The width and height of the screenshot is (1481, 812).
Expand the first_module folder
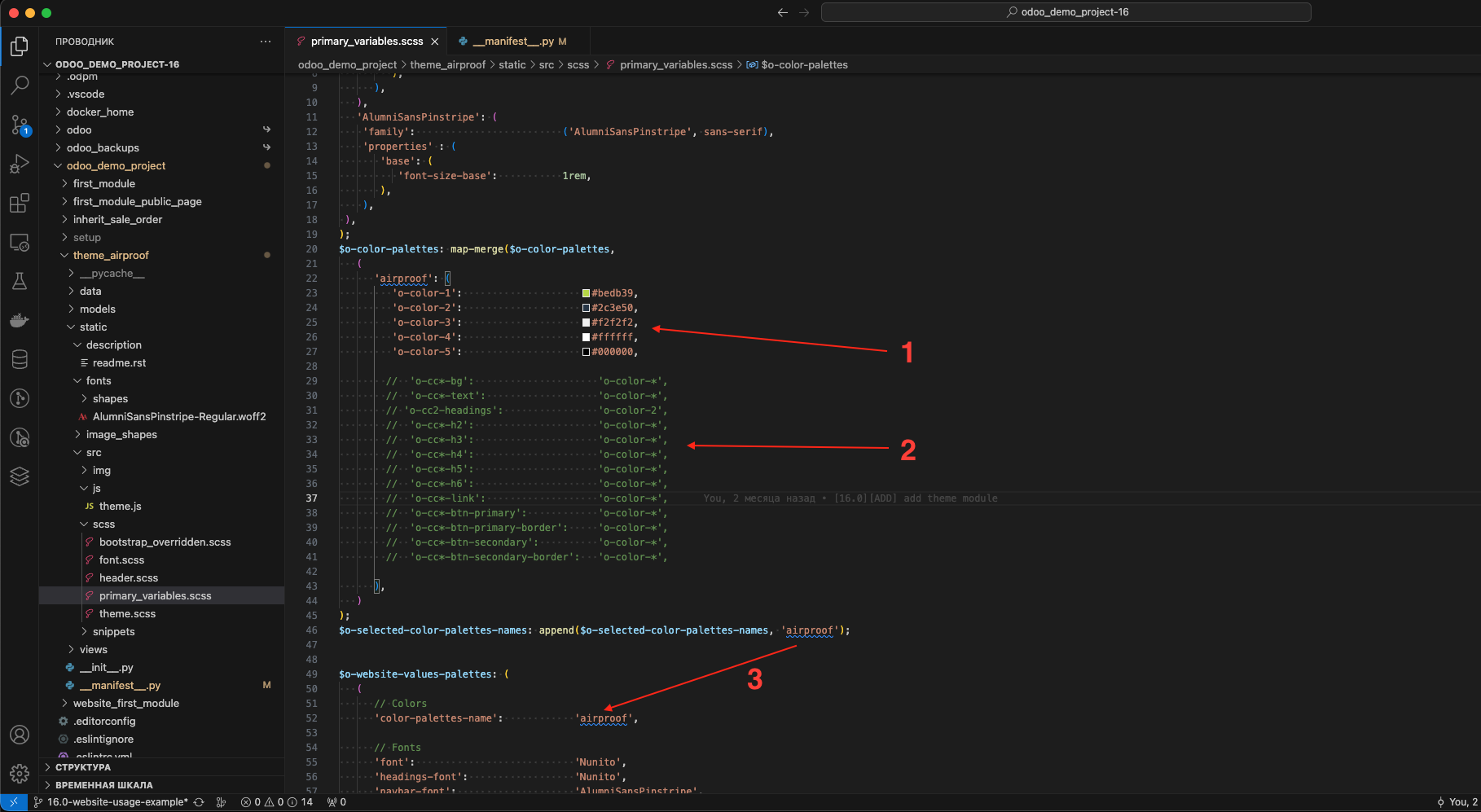pos(104,184)
